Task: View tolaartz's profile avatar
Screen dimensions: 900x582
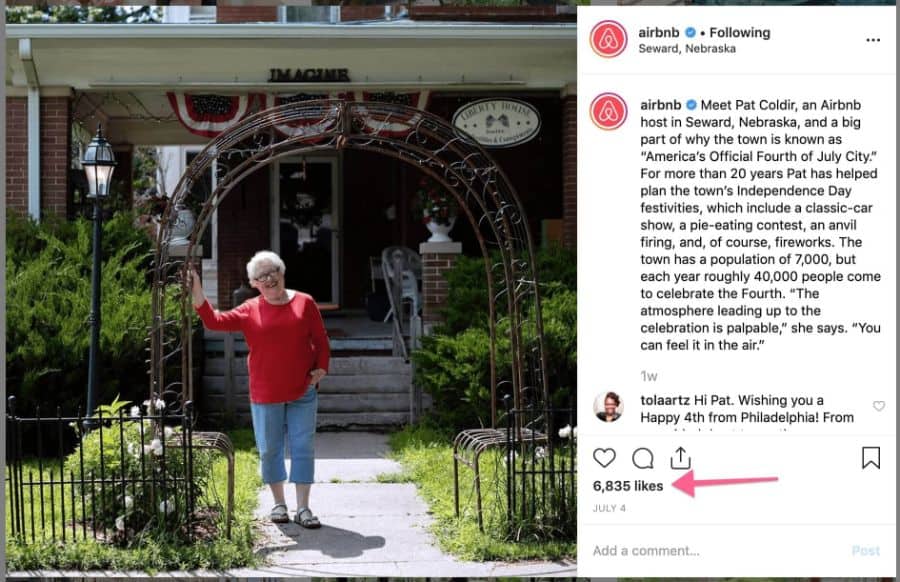Action: [608, 406]
